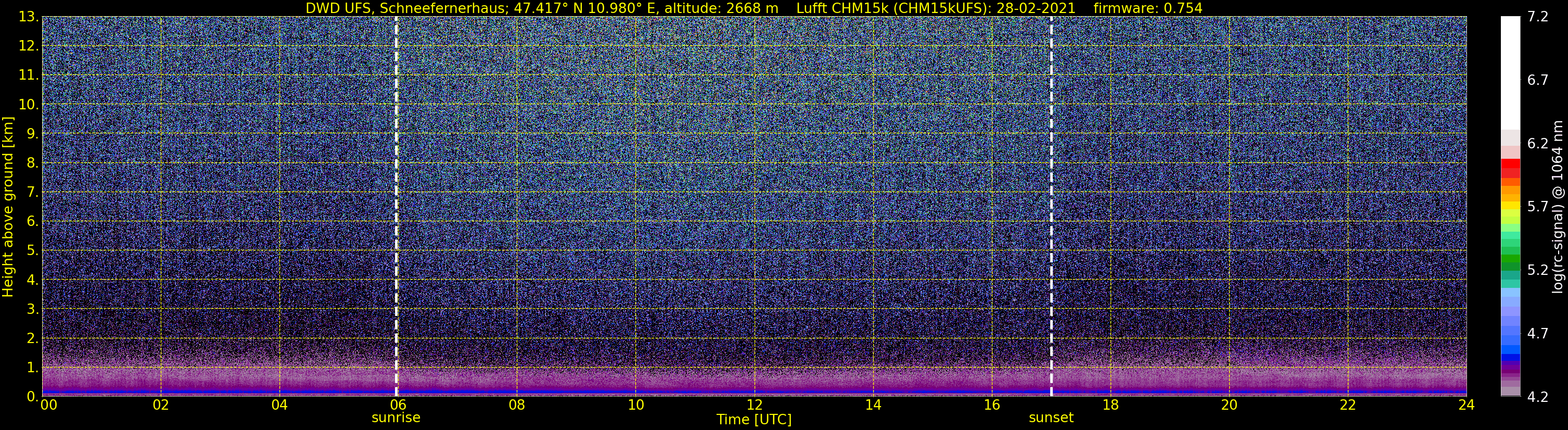Click the "22" time axis tick label
The width and height of the screenshot is (1568, 430).
pos(1348,405)
